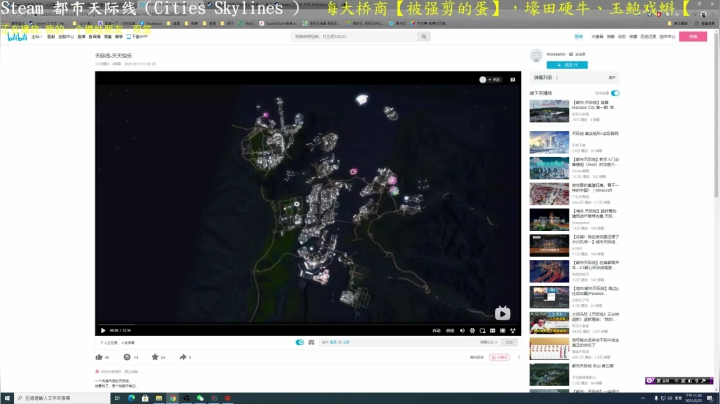Click the bilibili logo
This screenshot has height=404, width=720.
(x=17, y=37)
